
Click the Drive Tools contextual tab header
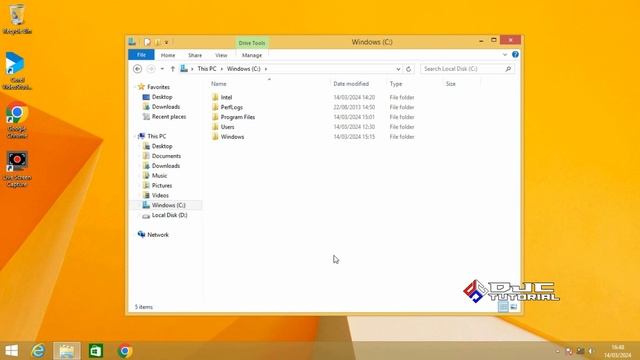pyautogui.click(x=252, y=43)
